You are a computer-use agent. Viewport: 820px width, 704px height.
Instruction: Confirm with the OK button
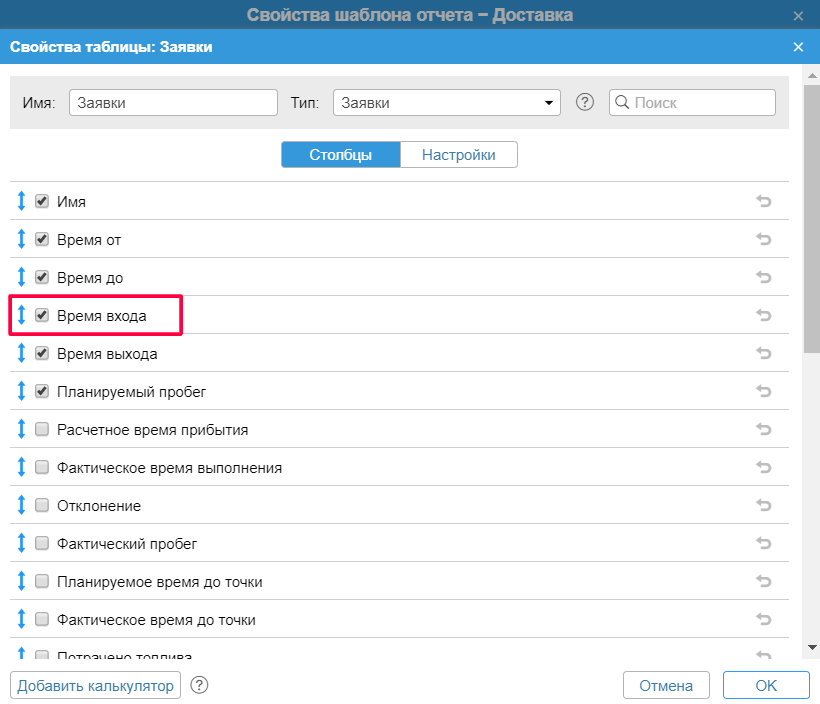click(x=766, y=686)
